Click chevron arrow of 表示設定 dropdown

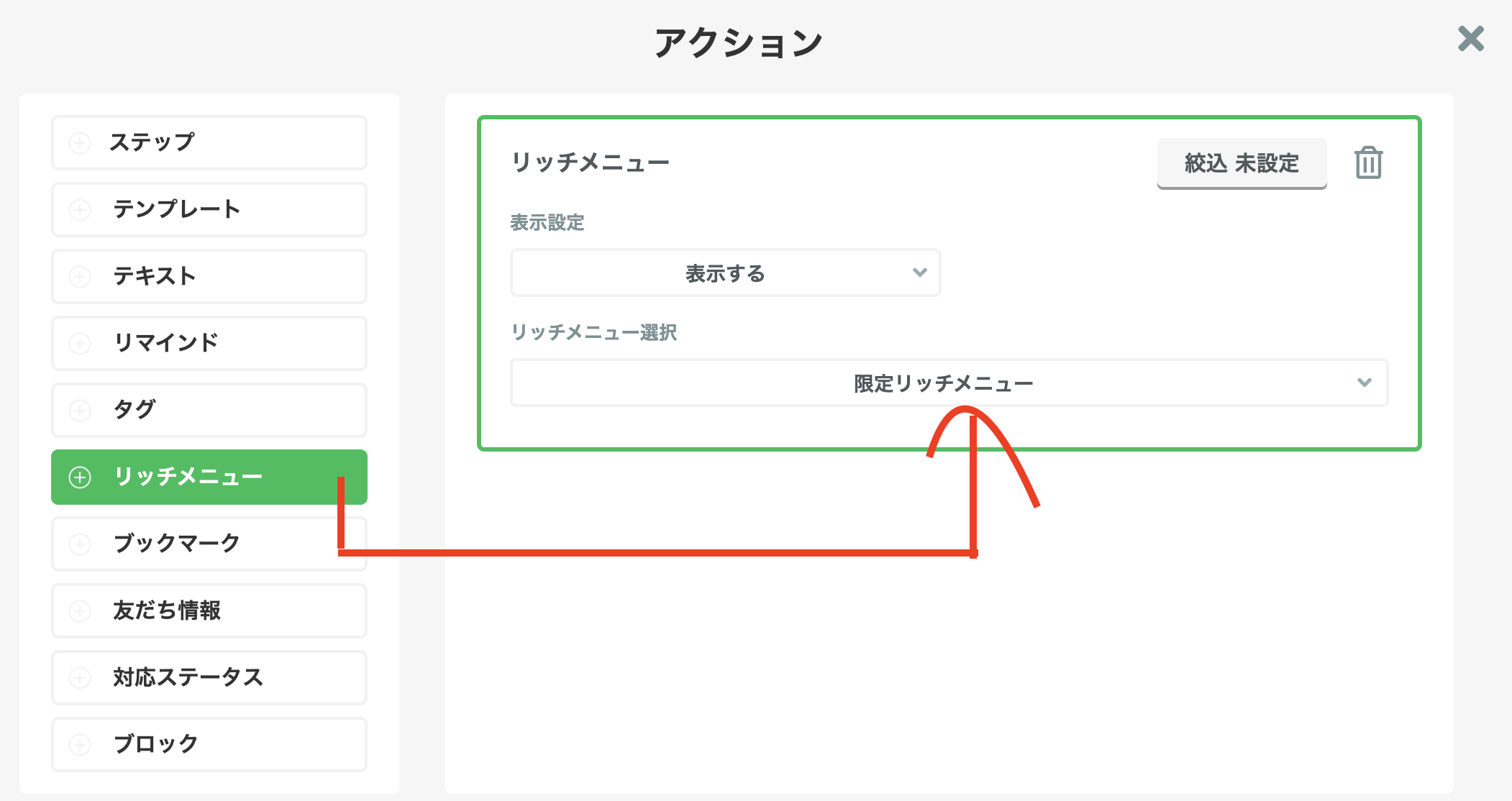(x=919, y=273)
